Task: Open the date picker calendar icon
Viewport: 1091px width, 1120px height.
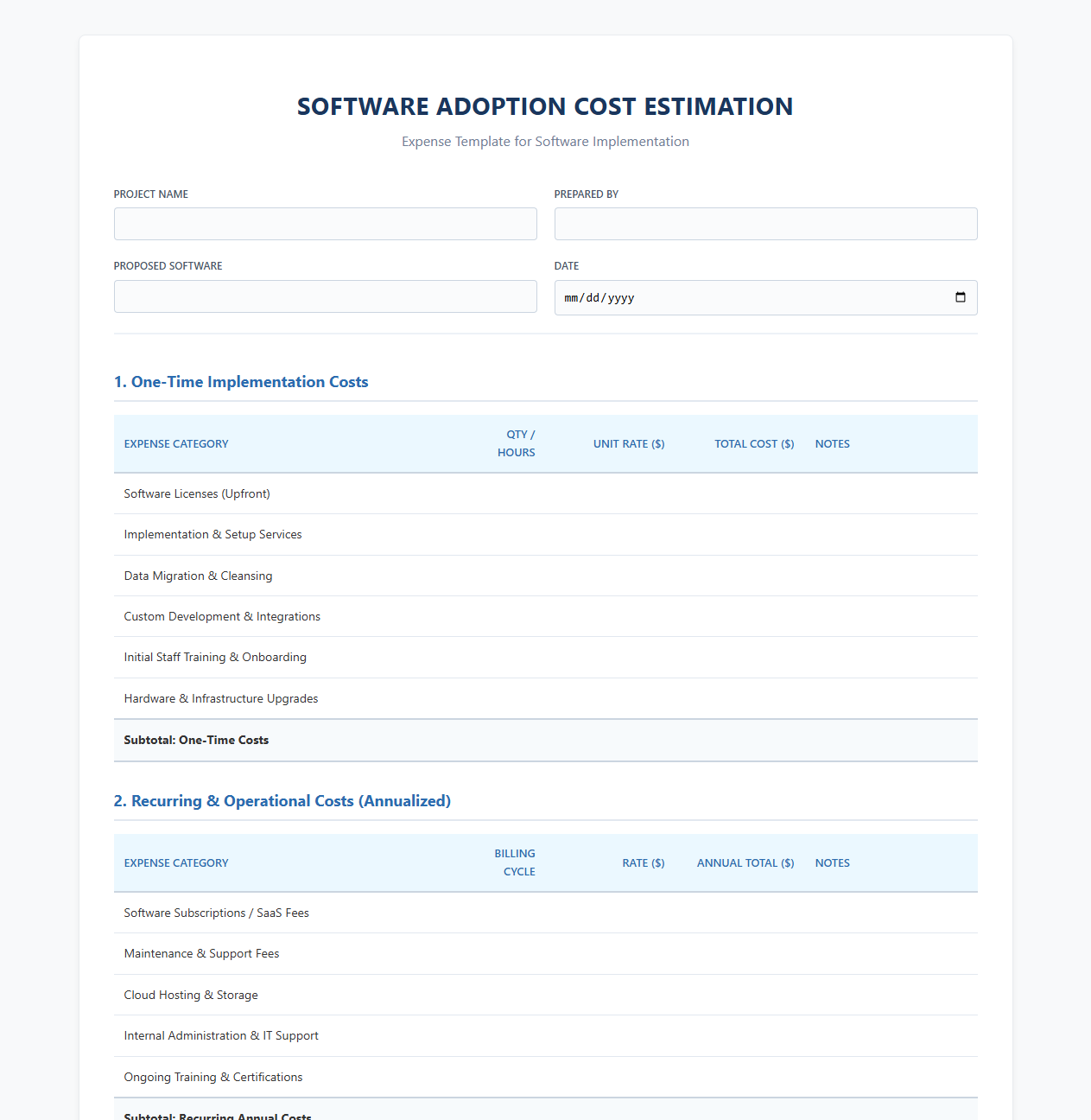Action: click(960, 297)
